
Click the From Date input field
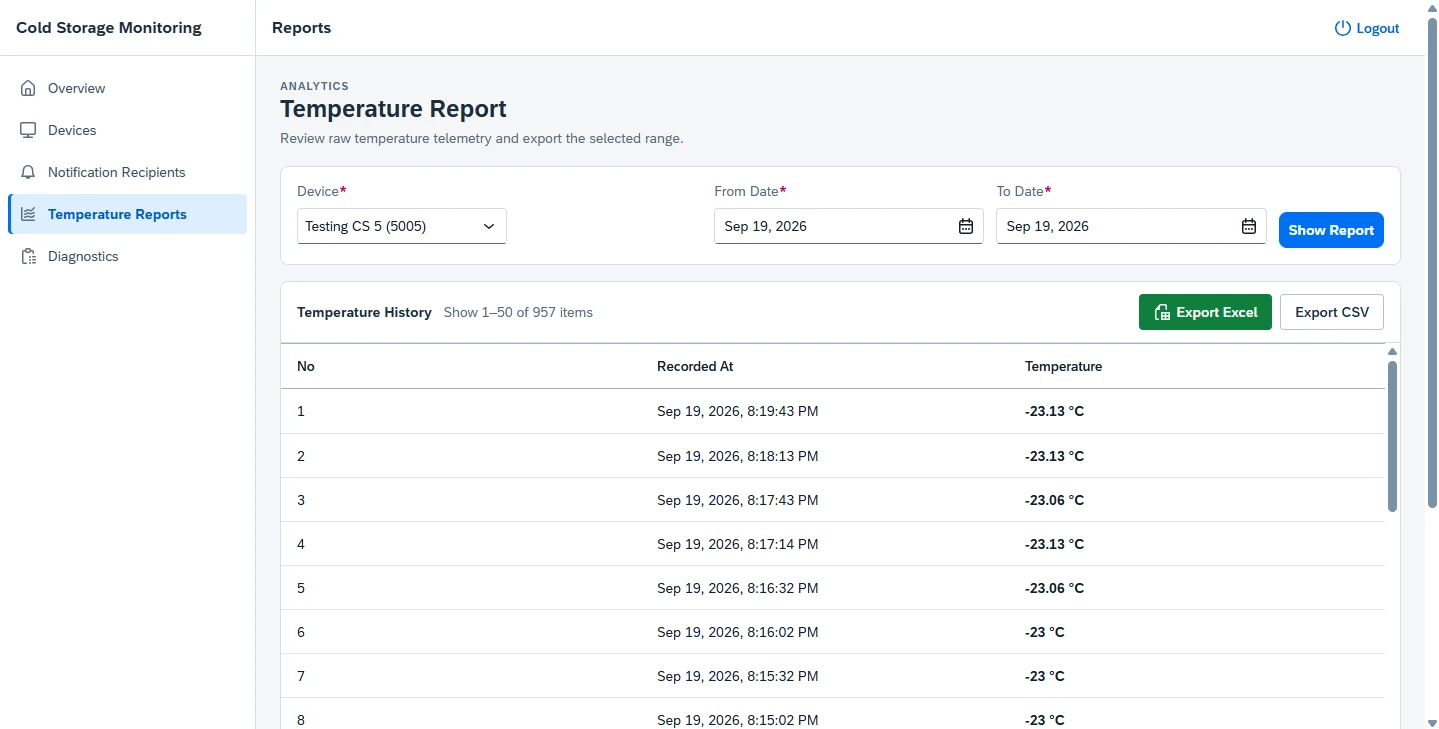(849, 226)
